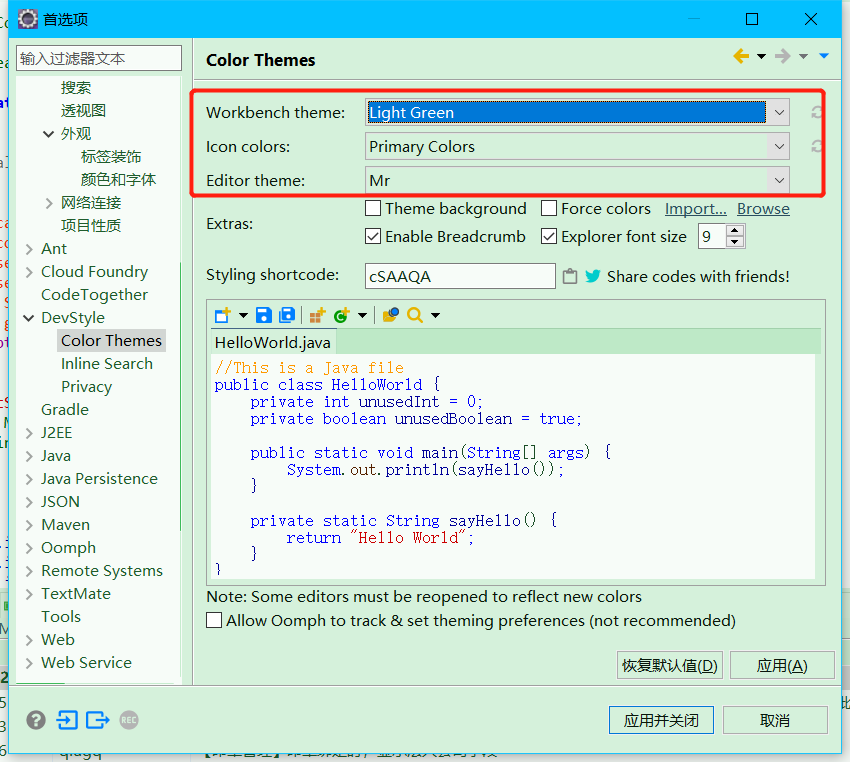Screen dimensions: 850x762
Task: Click the Save As theme icon
Action: point(286,314)
